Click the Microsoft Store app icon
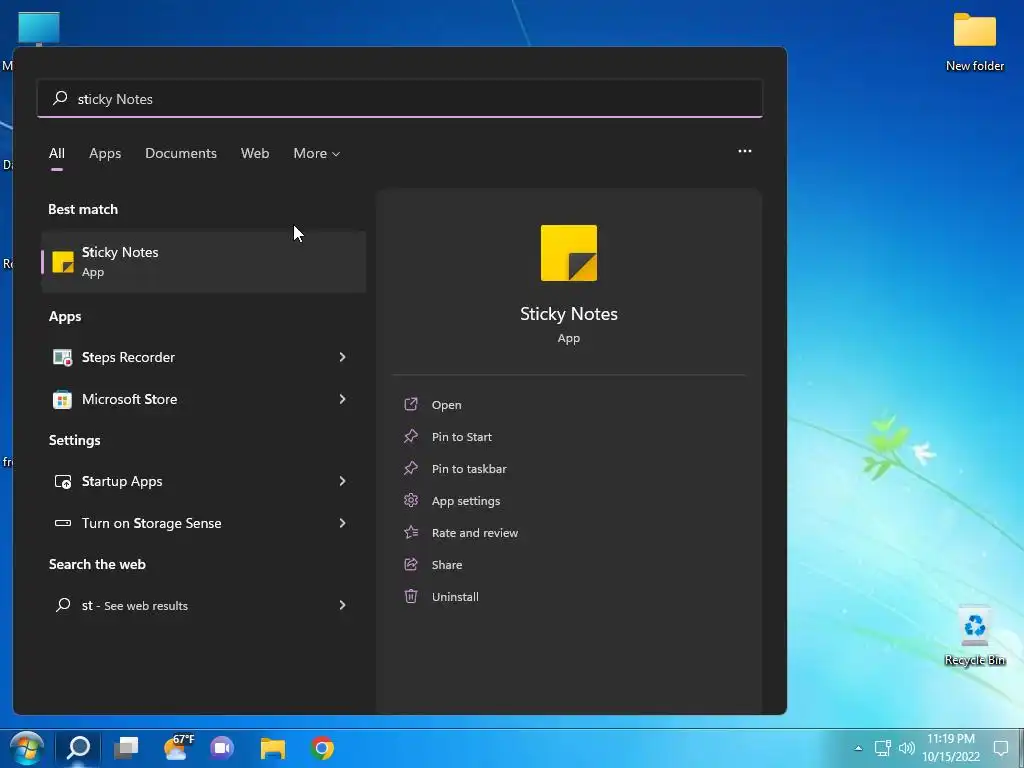This screenshot has width=1024, height=768. [x=63, y=399]
